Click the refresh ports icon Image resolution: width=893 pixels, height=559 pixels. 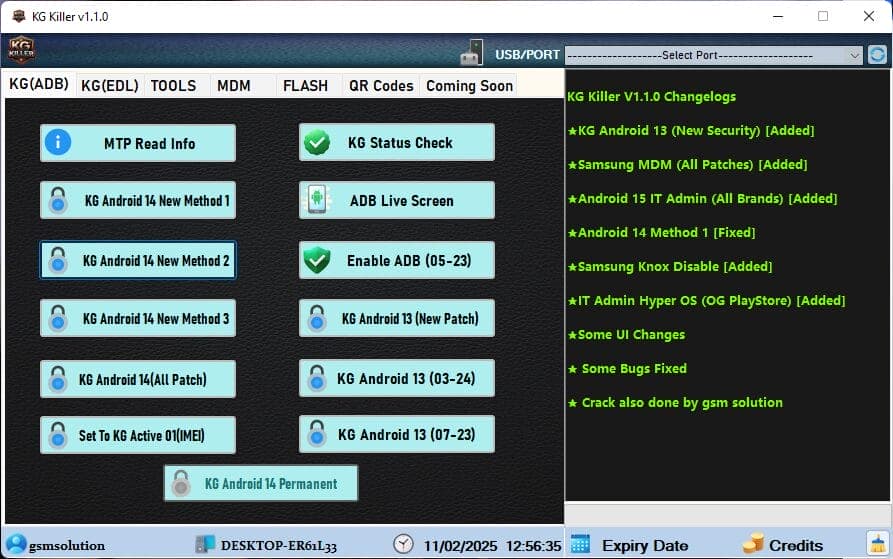click(x=877, y=55)
